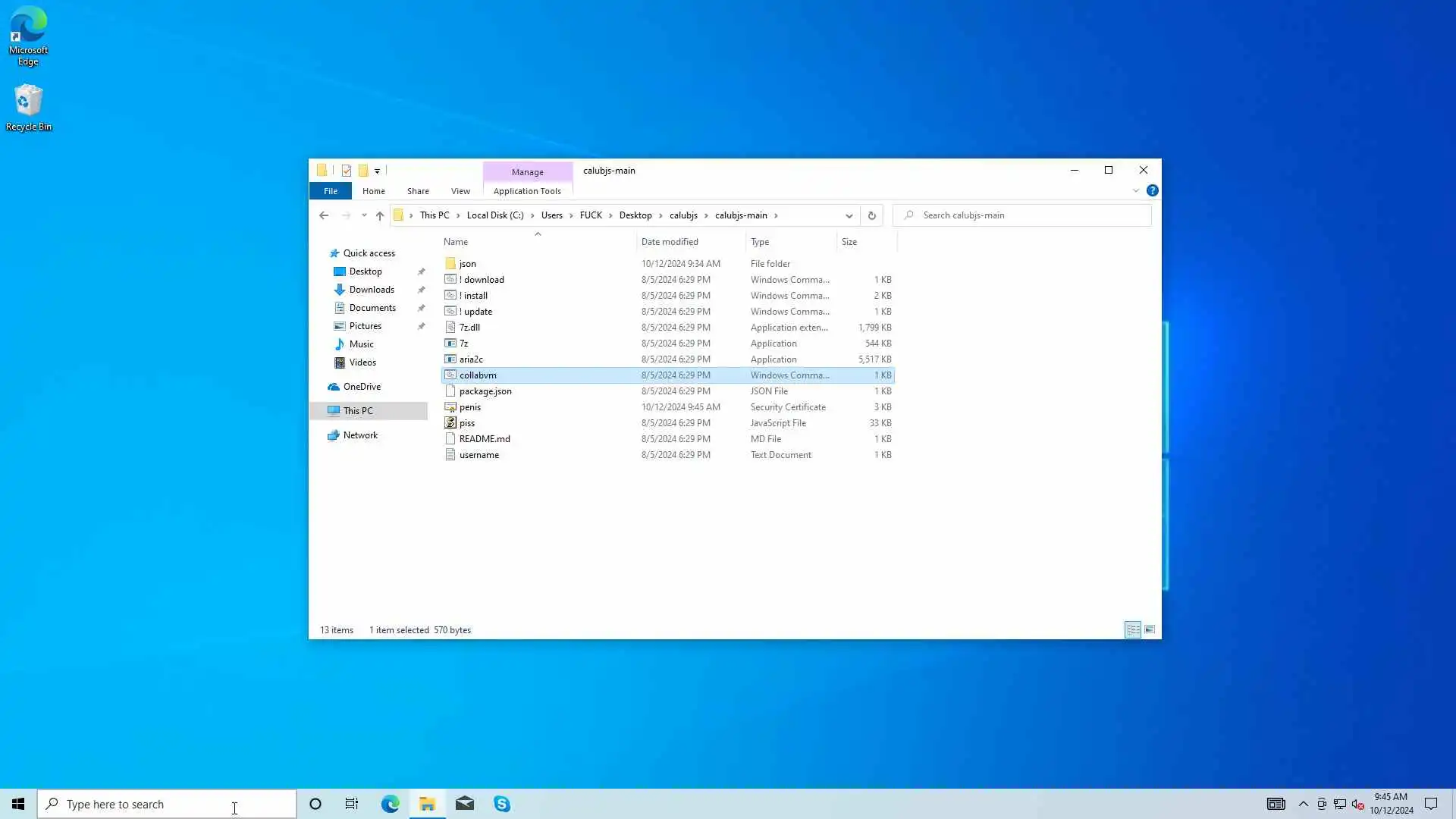Open the Help question mark icon

(x=1152, y=190)
